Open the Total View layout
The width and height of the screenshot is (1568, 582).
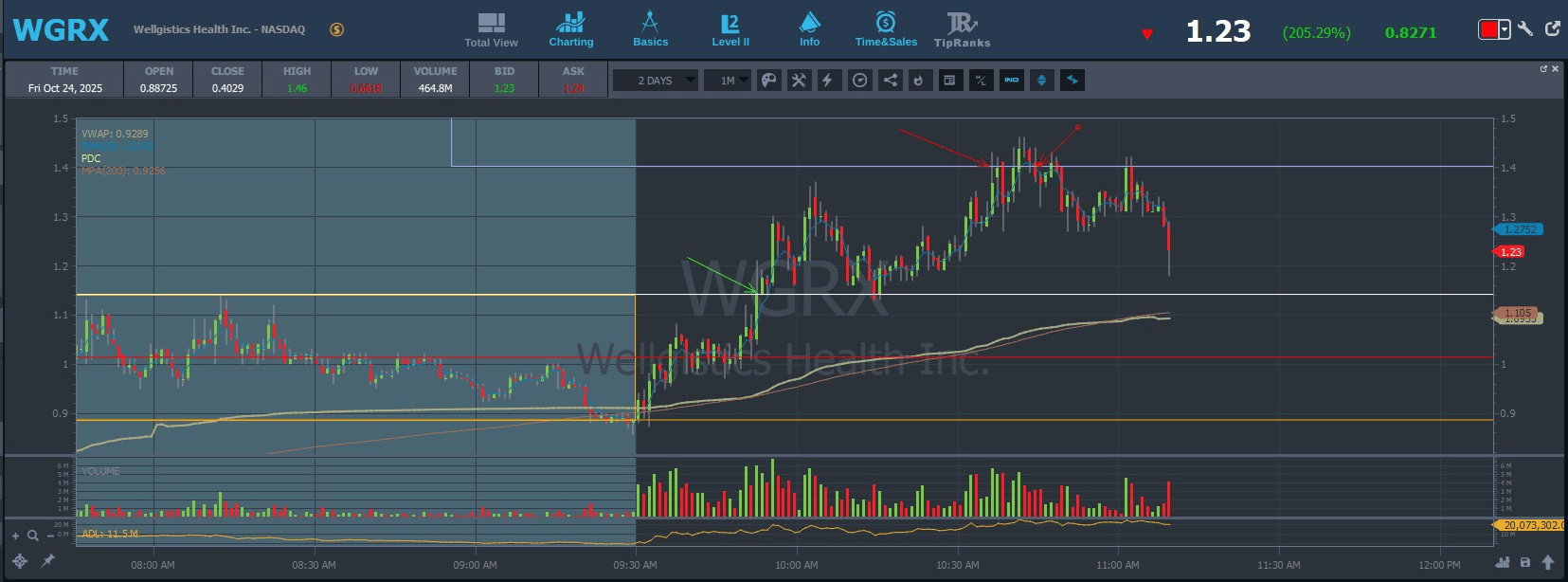tap(491, 30)
